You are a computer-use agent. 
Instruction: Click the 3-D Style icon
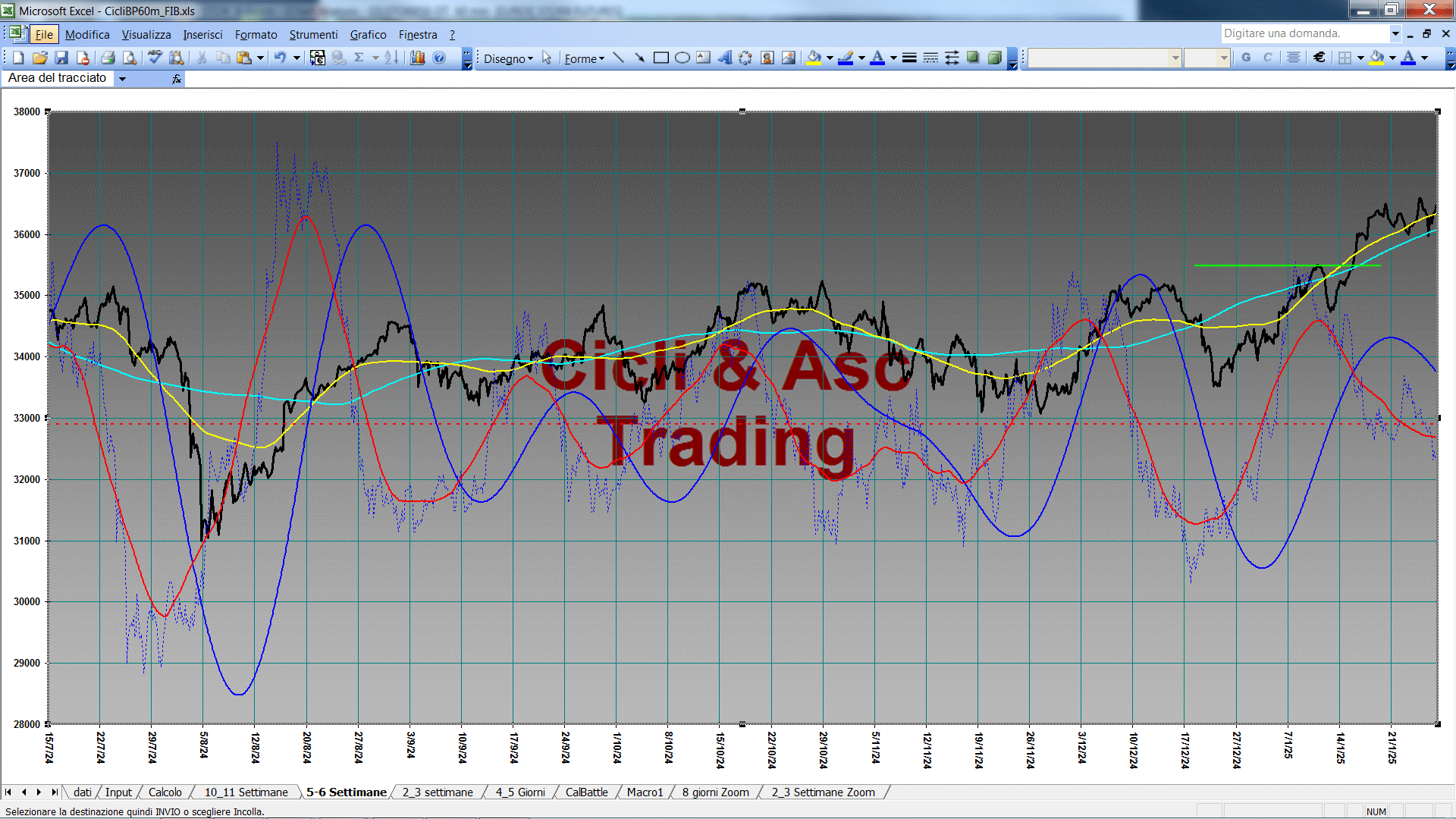[994, 58]
